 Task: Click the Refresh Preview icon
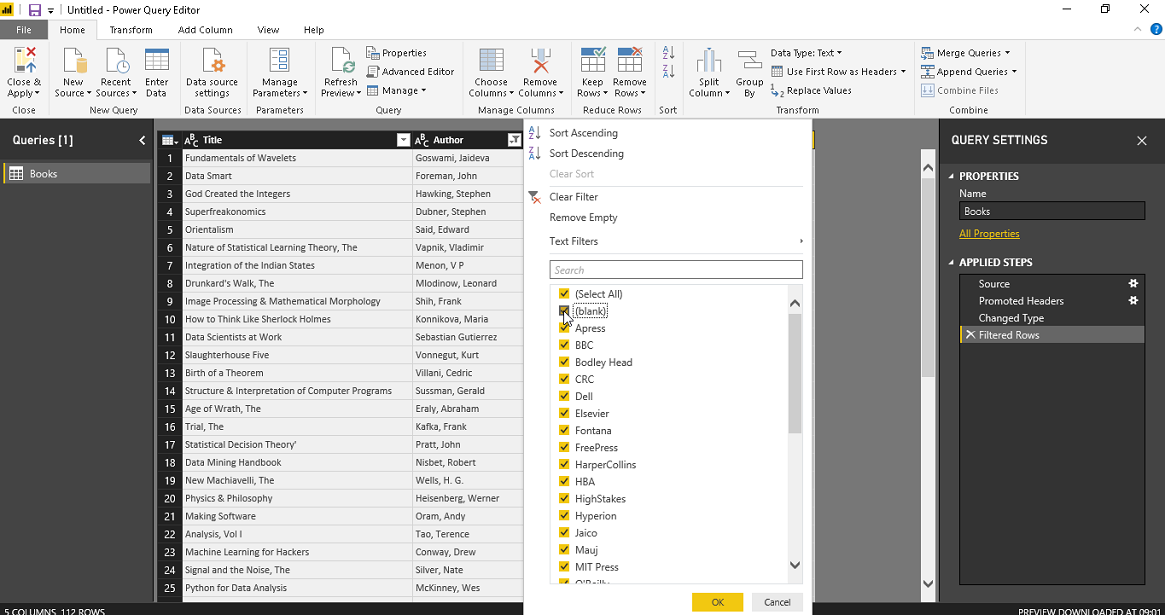point(343,60)
